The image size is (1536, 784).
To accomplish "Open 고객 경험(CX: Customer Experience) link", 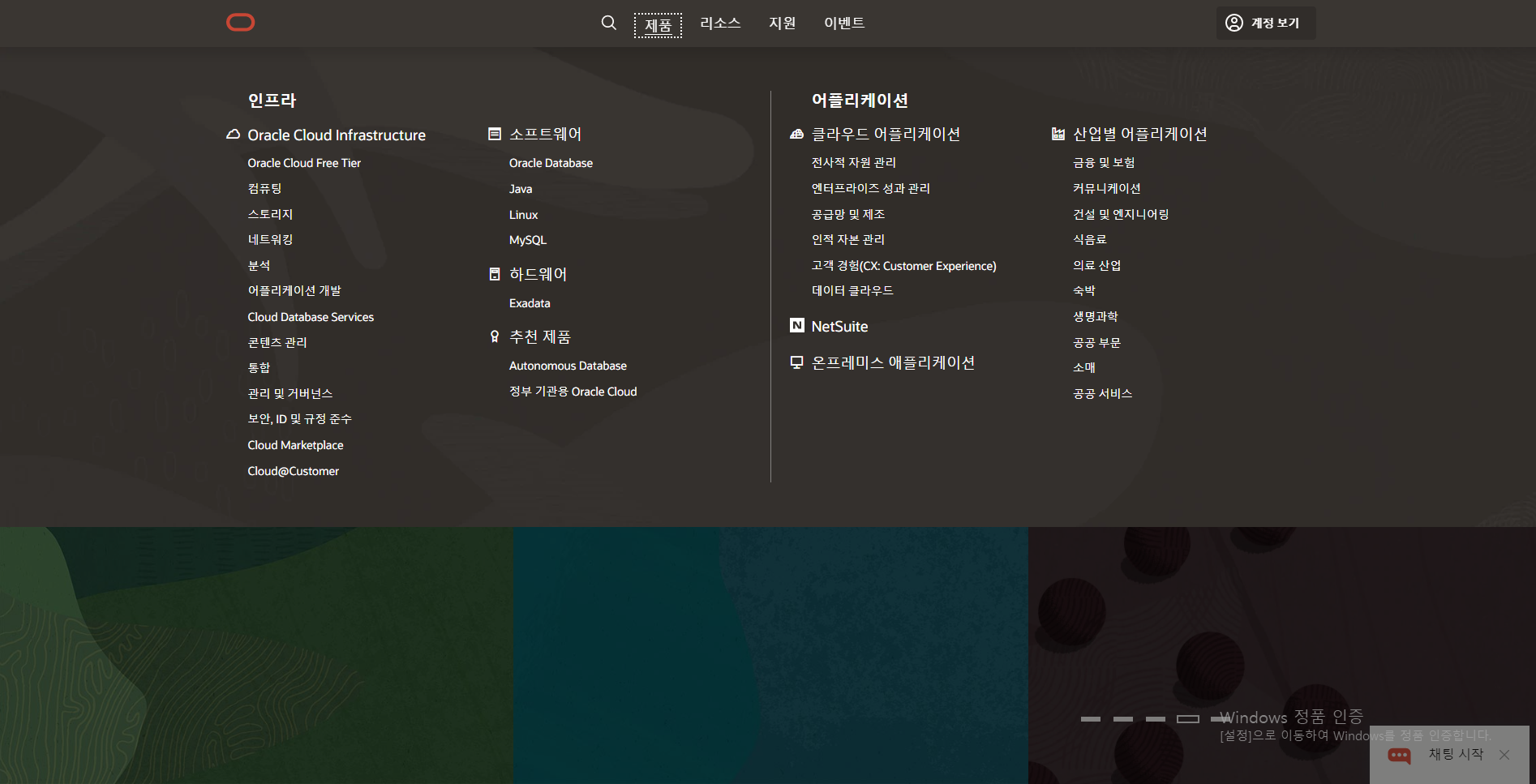I will [904, 265].
